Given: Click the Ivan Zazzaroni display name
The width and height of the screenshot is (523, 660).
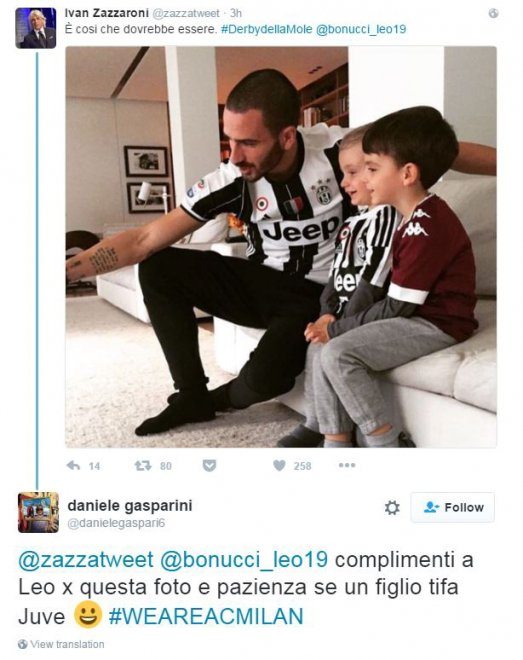Looking at the screenshot, I should pos(106,13).
